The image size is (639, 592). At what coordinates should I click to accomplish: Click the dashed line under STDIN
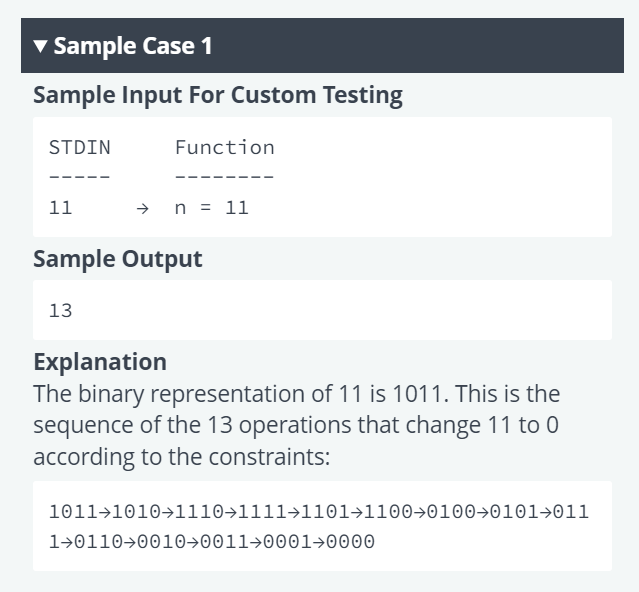(x=80, y=177)
